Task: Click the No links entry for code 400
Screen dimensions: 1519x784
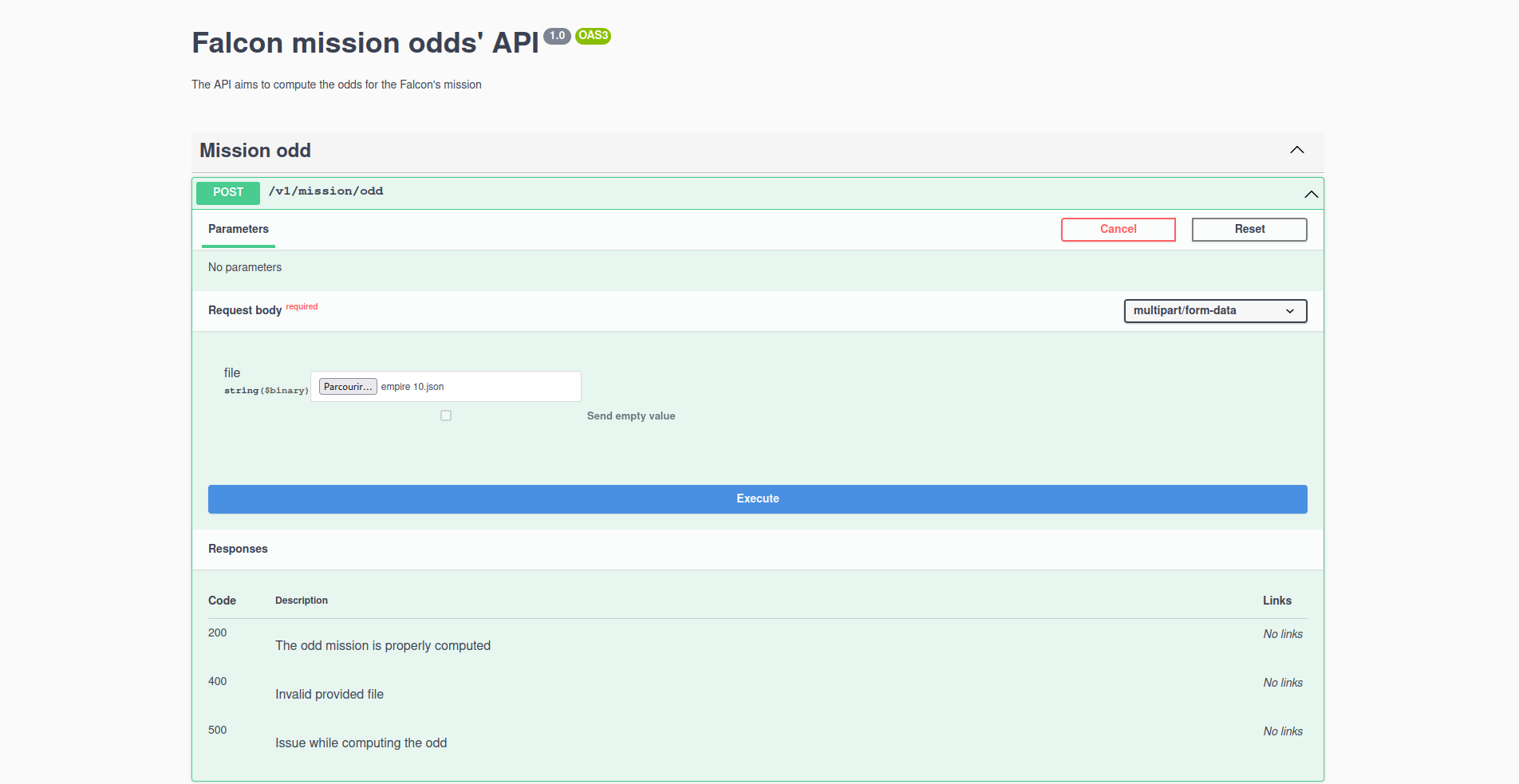Action: [1283, 683]
